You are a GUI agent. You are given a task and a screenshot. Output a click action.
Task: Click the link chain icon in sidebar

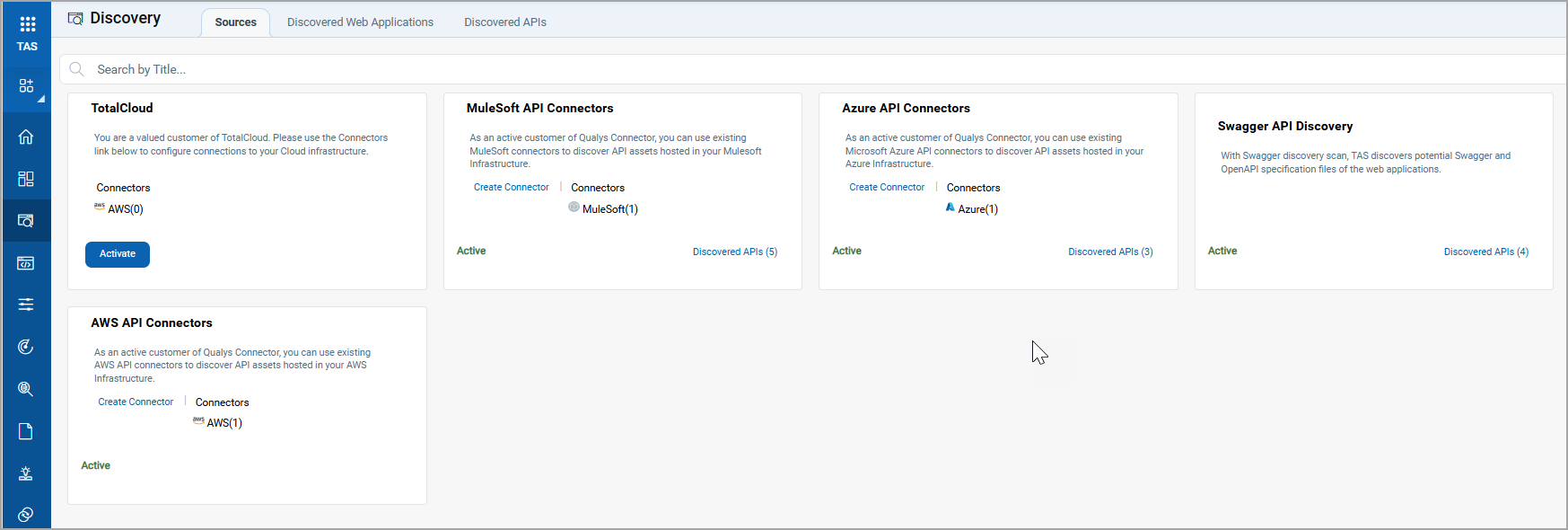[26, 514]
